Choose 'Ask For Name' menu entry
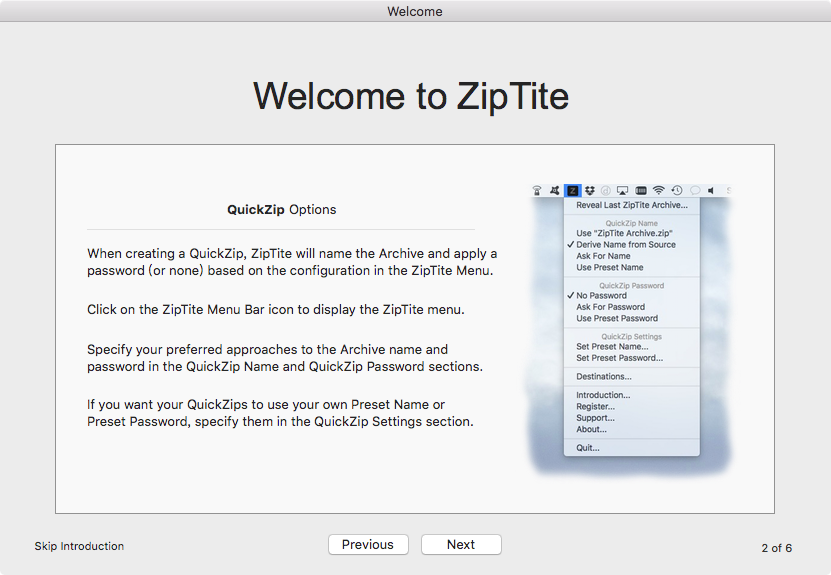Image resolution: width=831 pixels, height=575 pixels. [632, 256]
